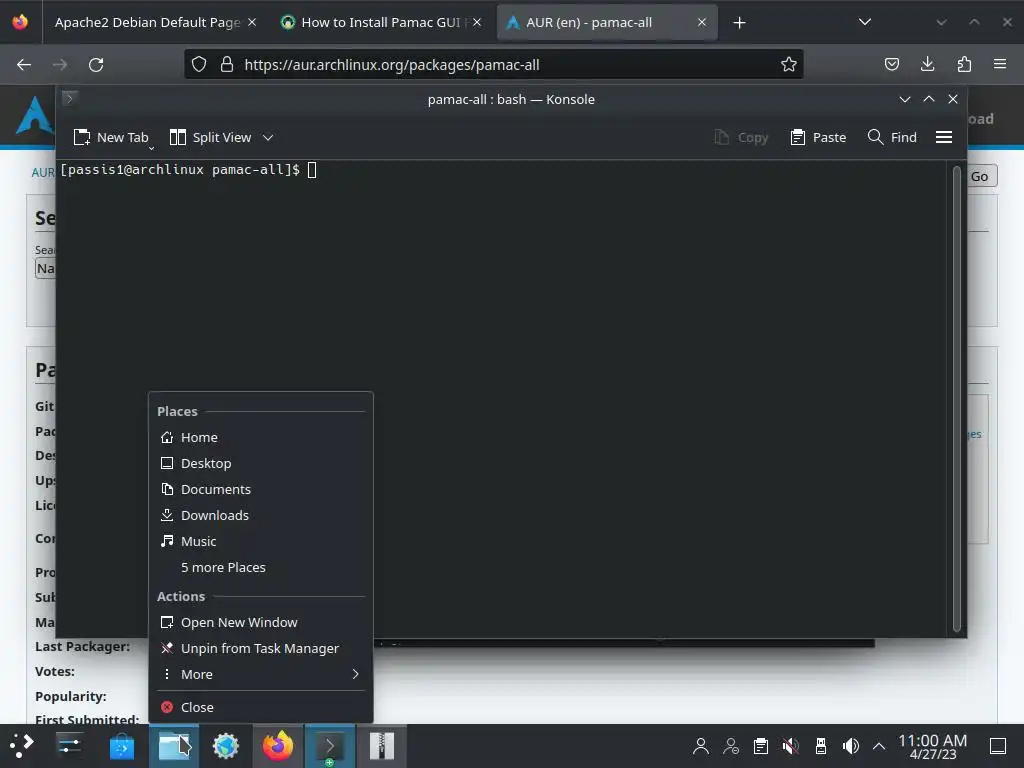1024x768 pixels.
Task: Open the Ark archive taskbar icon
Action: coord(382,746)
